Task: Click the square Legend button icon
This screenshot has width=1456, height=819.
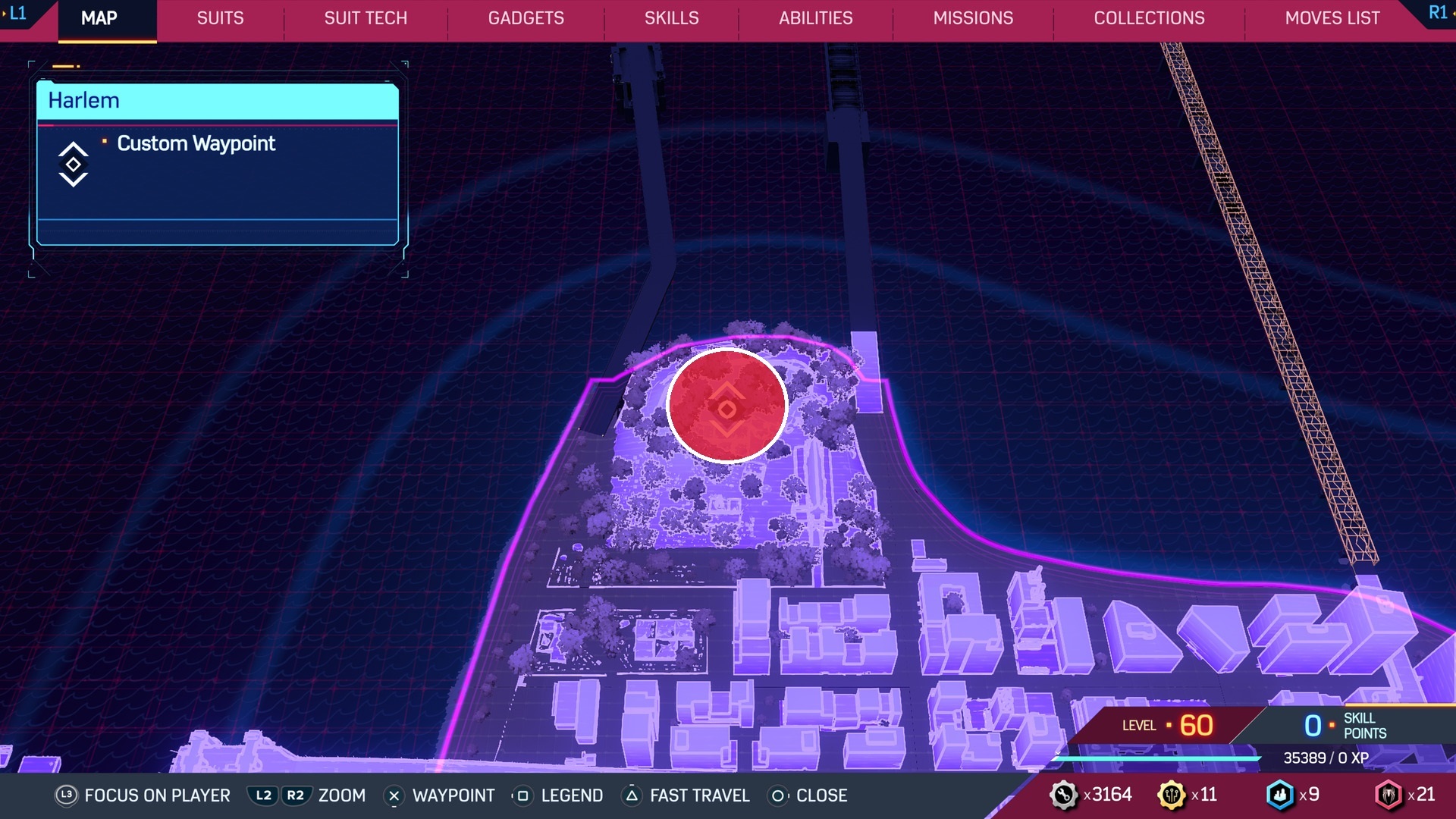Action: click(x=522, y=795)
